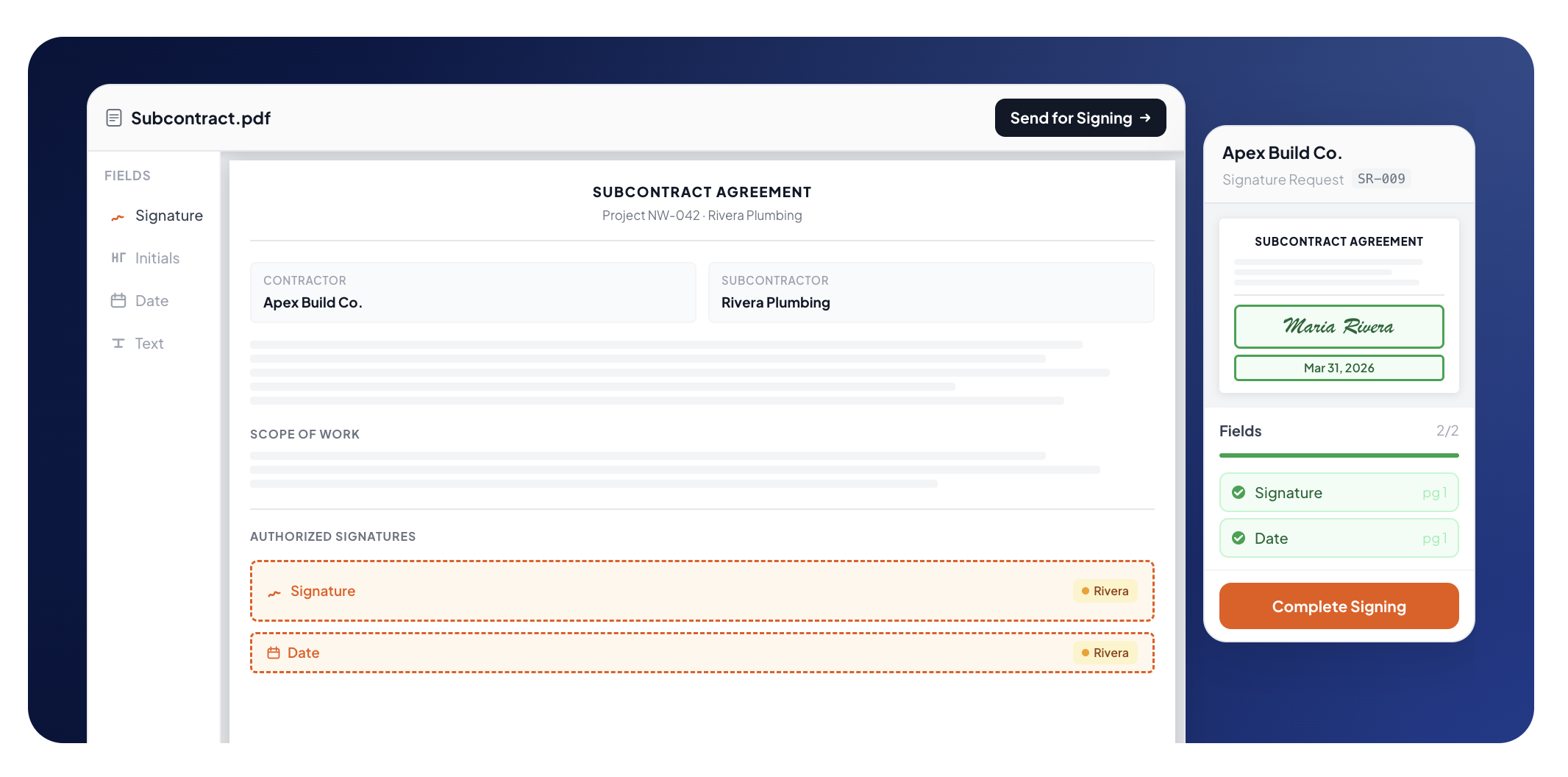1568x777 pixels.
Task: Click the squiggle icon in the document Signature field
Action: [x=274, y=592]
